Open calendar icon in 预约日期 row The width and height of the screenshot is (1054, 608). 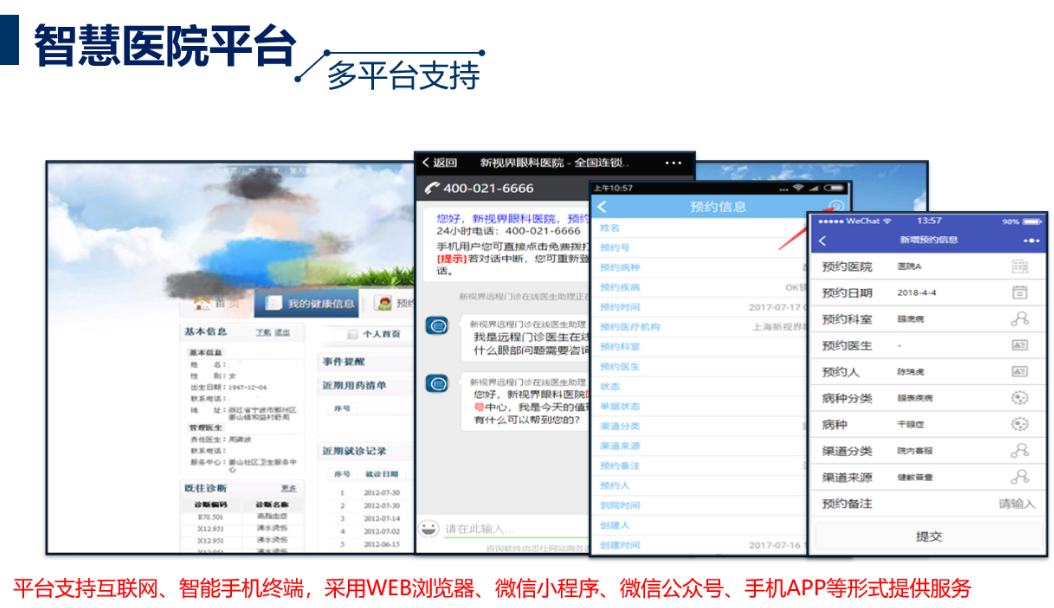pos(1020,292)
